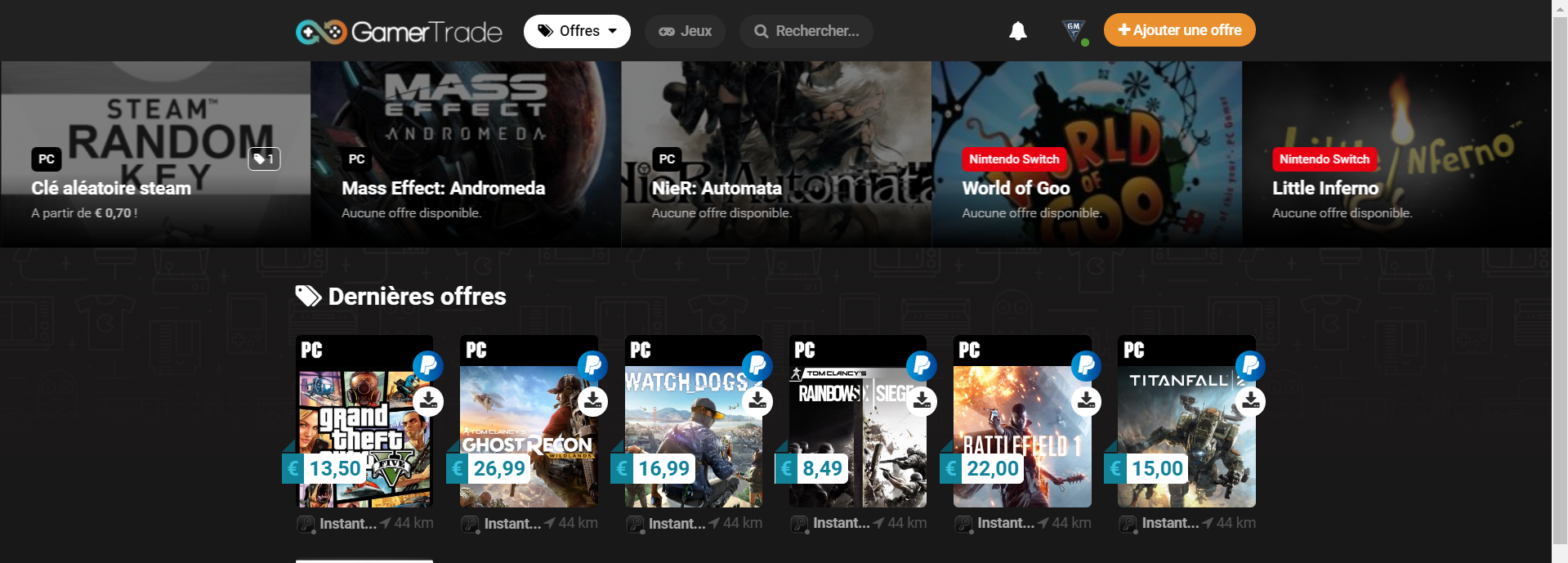Open Mass Effect: Andromeda banner
The width and height of the screenshot is (1568, 563).
(x=466, y=154)
